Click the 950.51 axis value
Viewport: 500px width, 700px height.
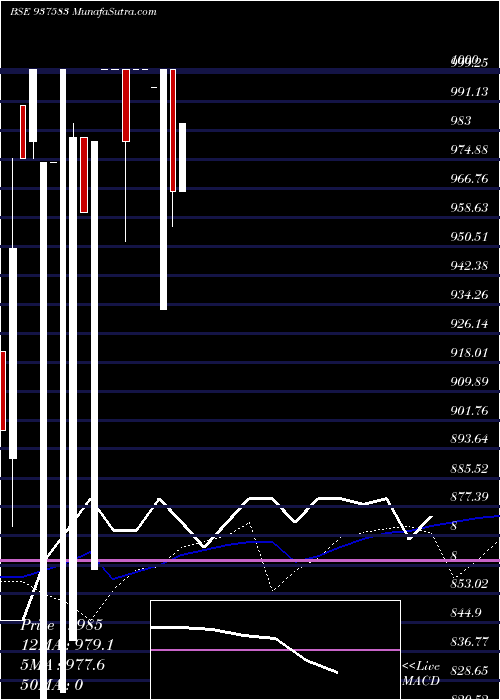click(470, 237)
